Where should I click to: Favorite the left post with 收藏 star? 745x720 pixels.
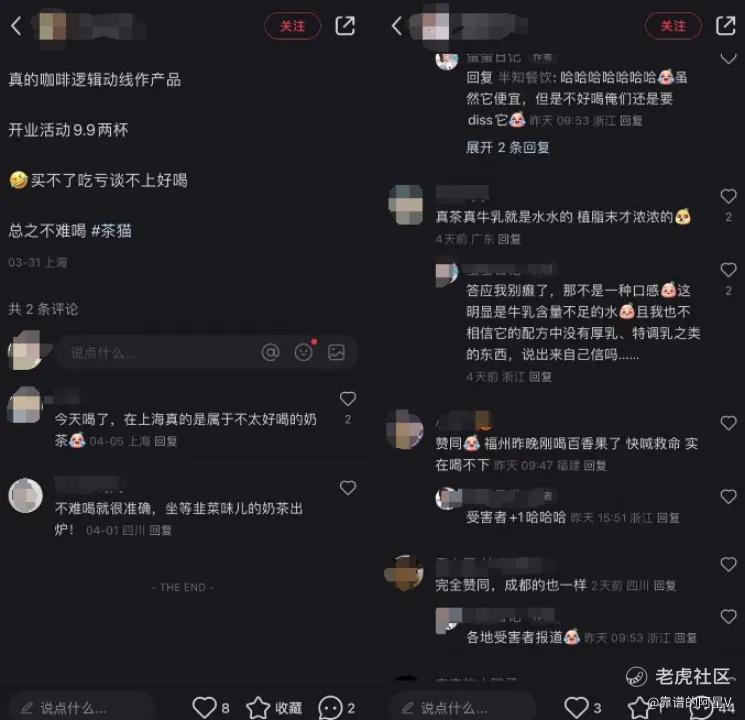click(274, 708)
